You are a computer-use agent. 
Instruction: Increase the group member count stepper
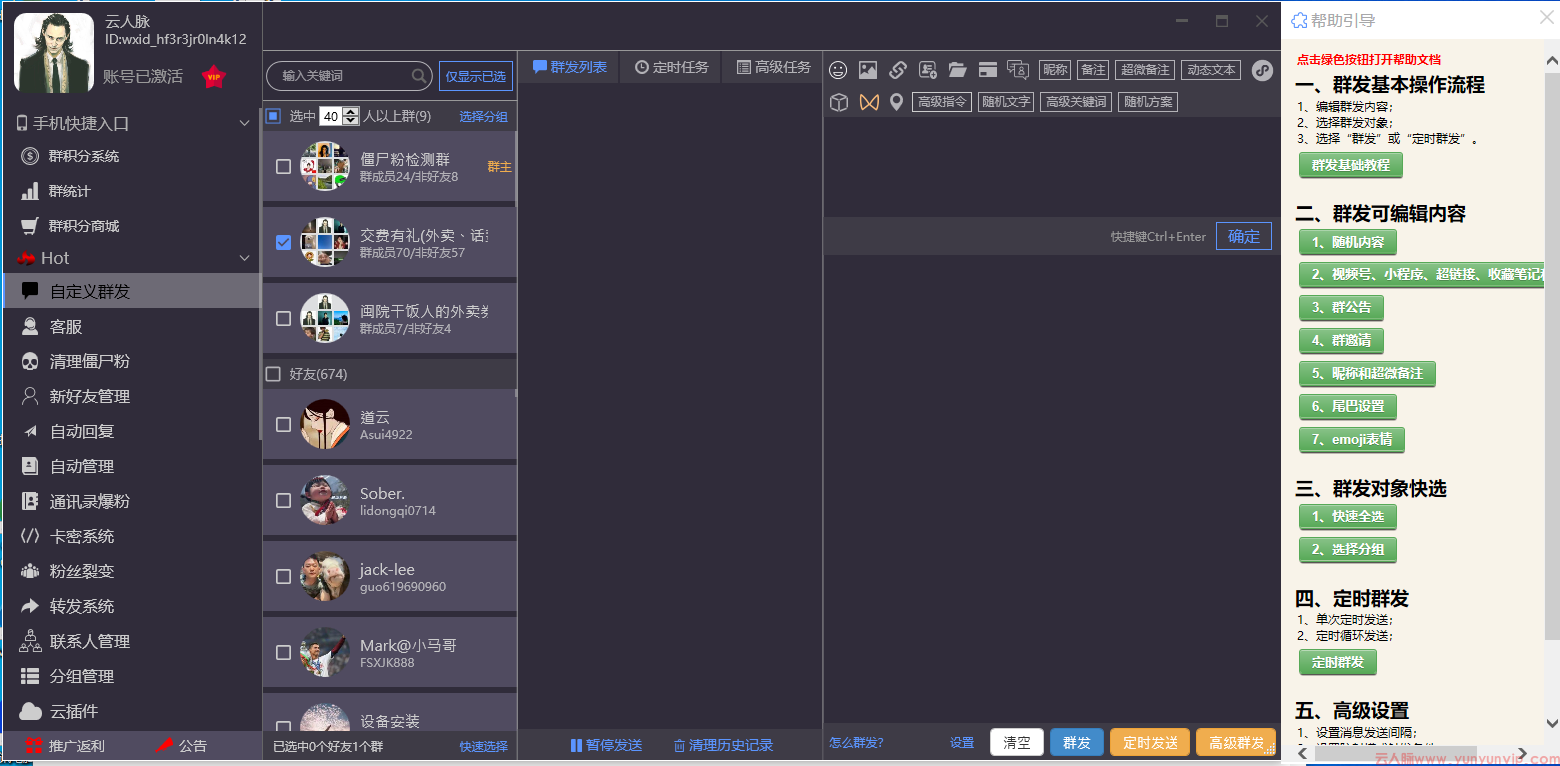[x=351, y=112]
